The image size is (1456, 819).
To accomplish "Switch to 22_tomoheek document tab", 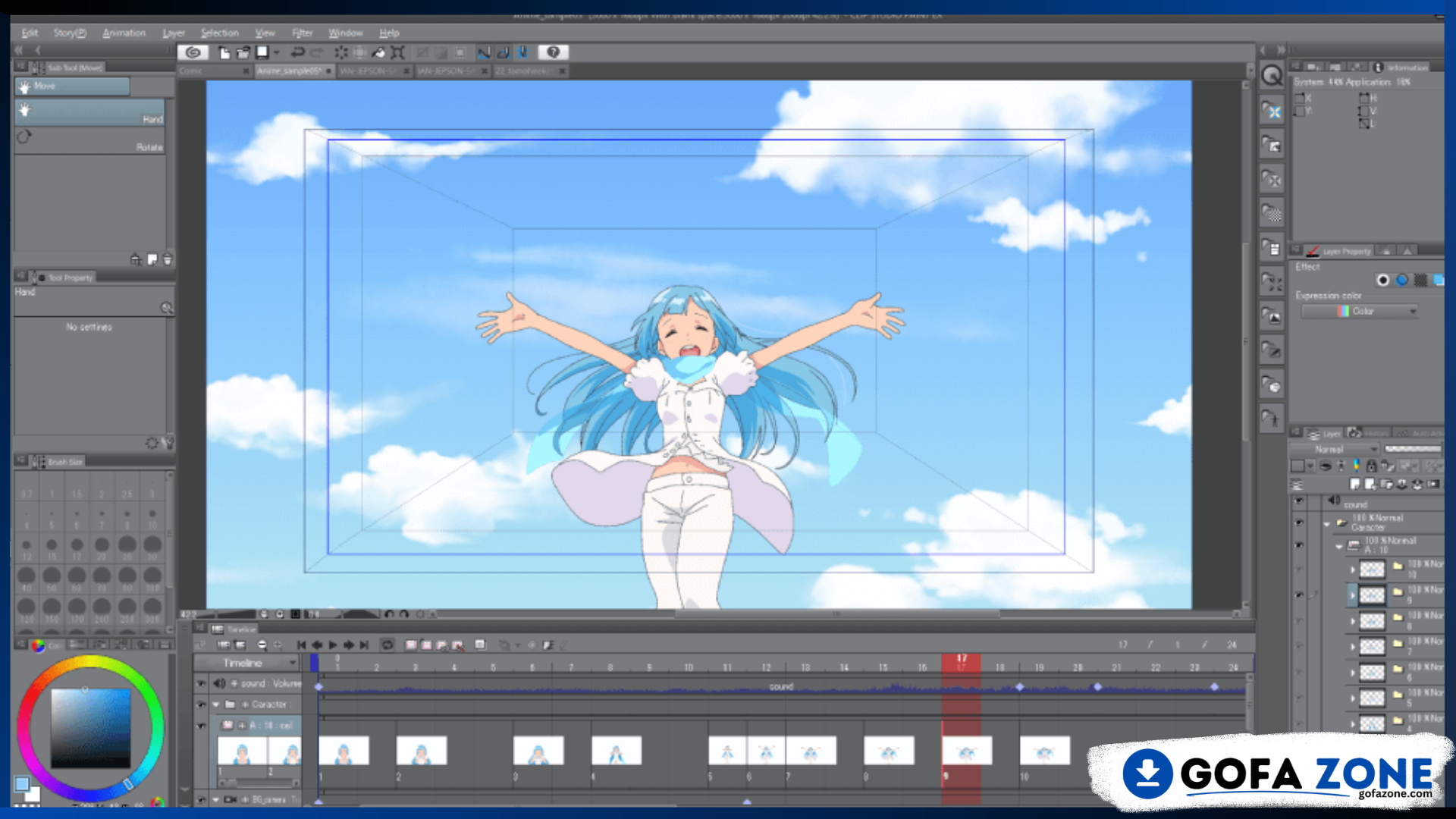I will (530, 71).
